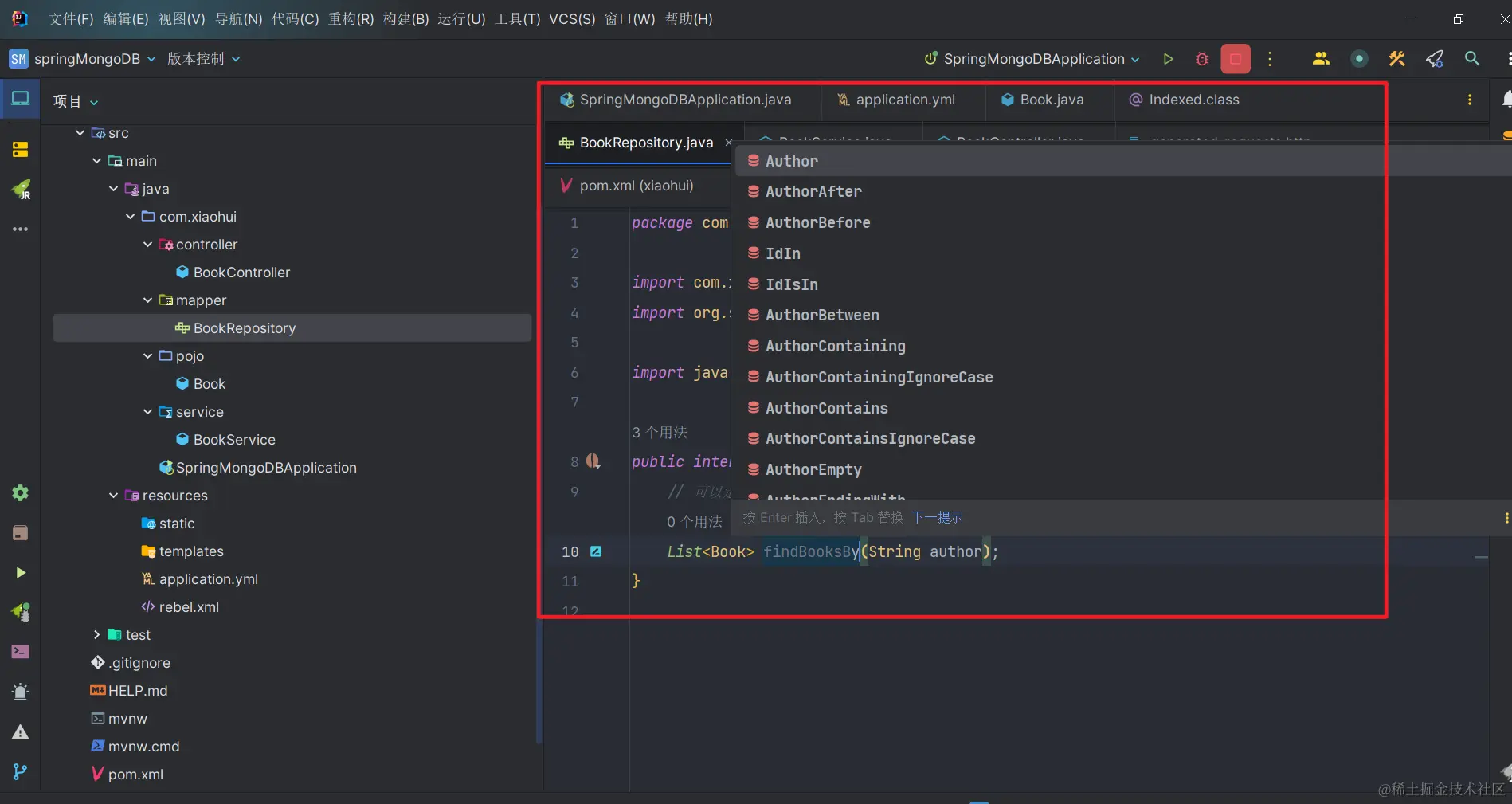Switch to SpringMongoDBApplication.java tab

[676, 100]
